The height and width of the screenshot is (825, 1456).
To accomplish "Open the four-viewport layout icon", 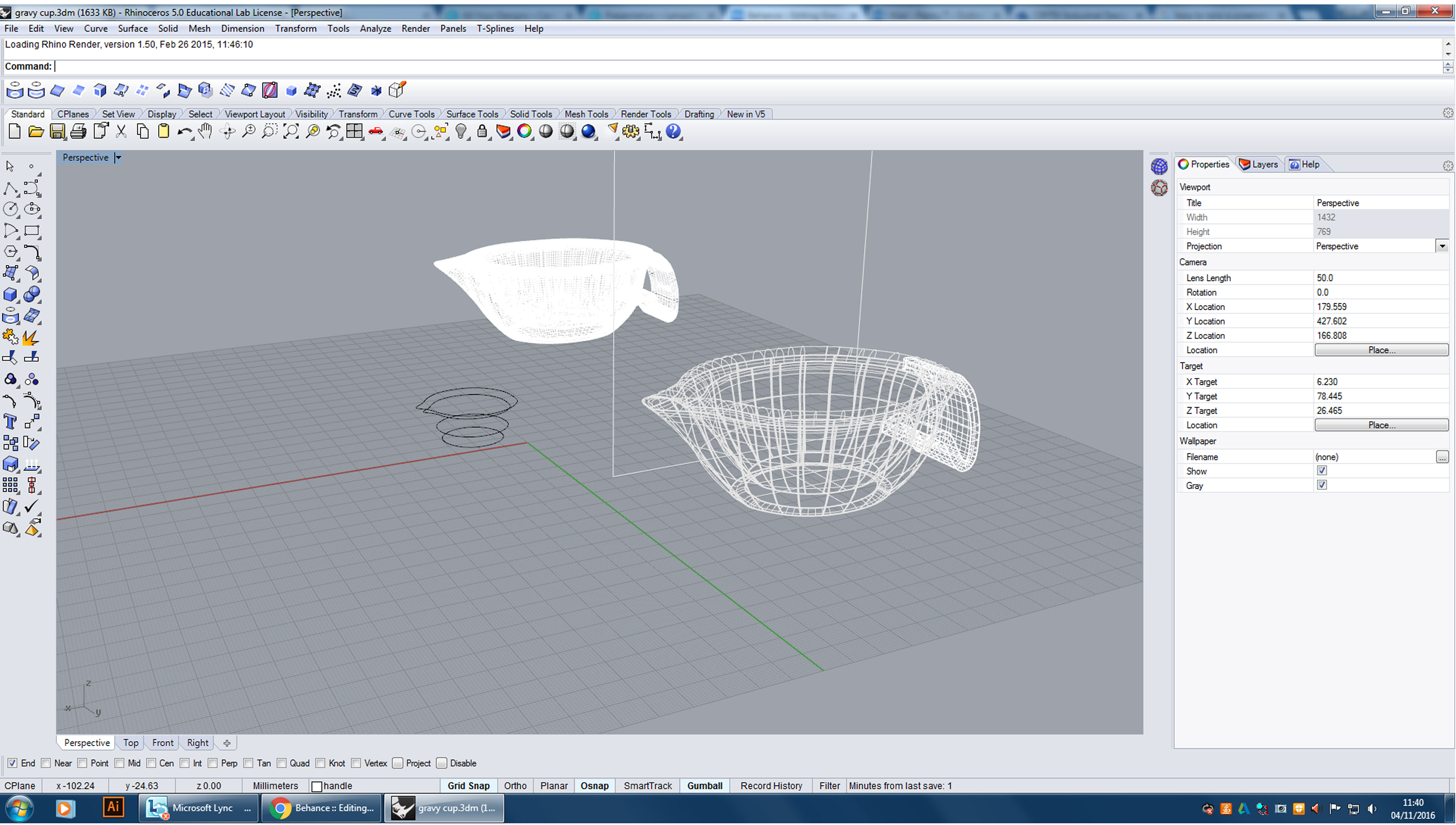I will pos(354,131).
